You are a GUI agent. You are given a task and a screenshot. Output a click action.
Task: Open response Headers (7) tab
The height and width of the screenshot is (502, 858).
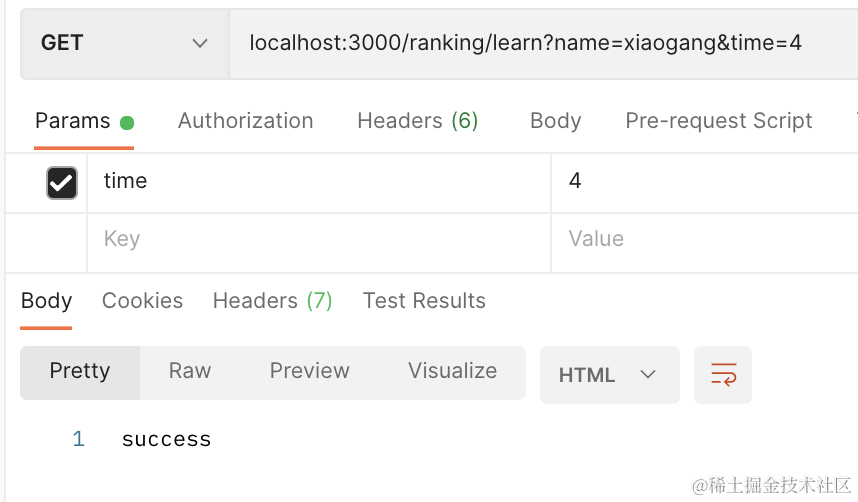click(272, 301)
